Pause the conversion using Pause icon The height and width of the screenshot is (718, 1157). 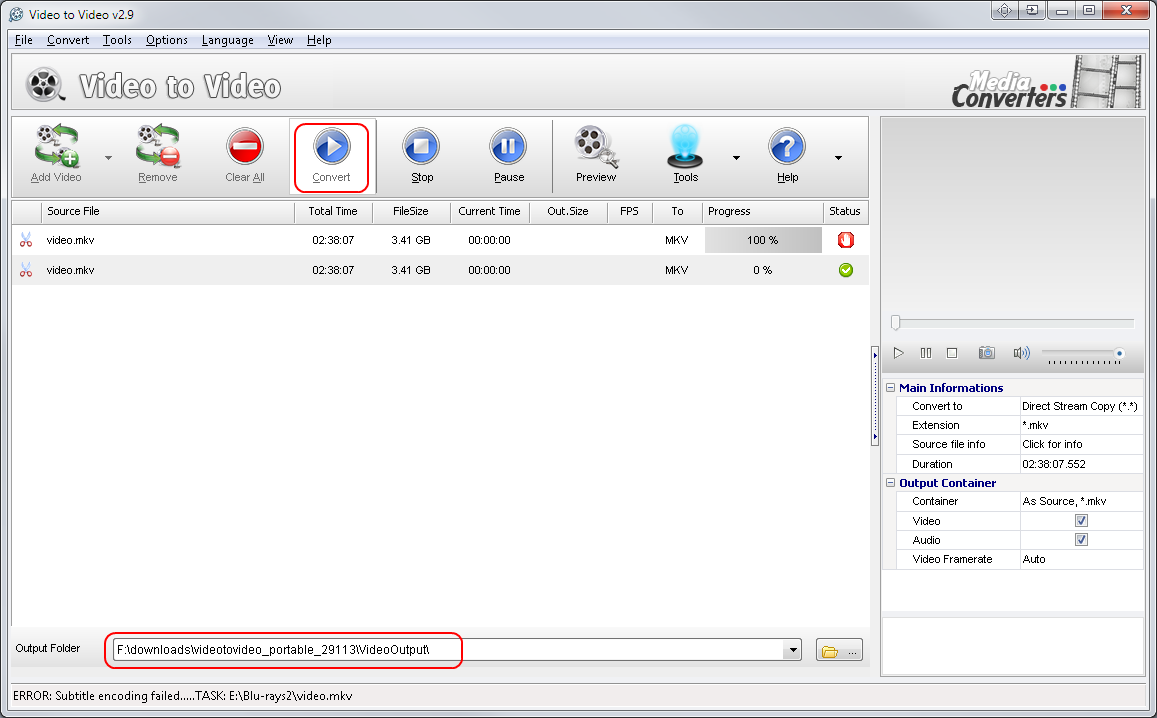tap(508, 146)
